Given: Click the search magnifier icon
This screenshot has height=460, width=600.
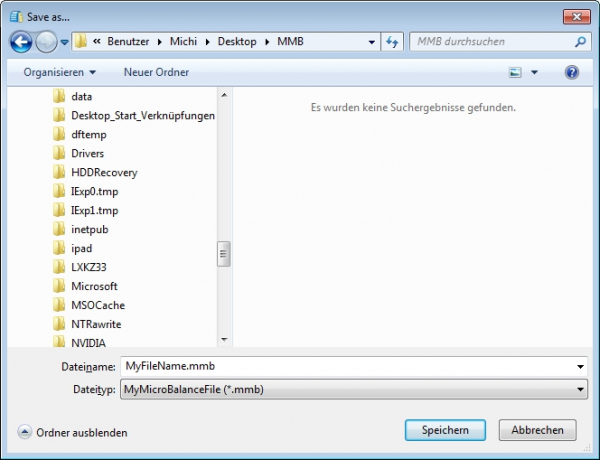Looking at the screenshot, I should (580, 42).
